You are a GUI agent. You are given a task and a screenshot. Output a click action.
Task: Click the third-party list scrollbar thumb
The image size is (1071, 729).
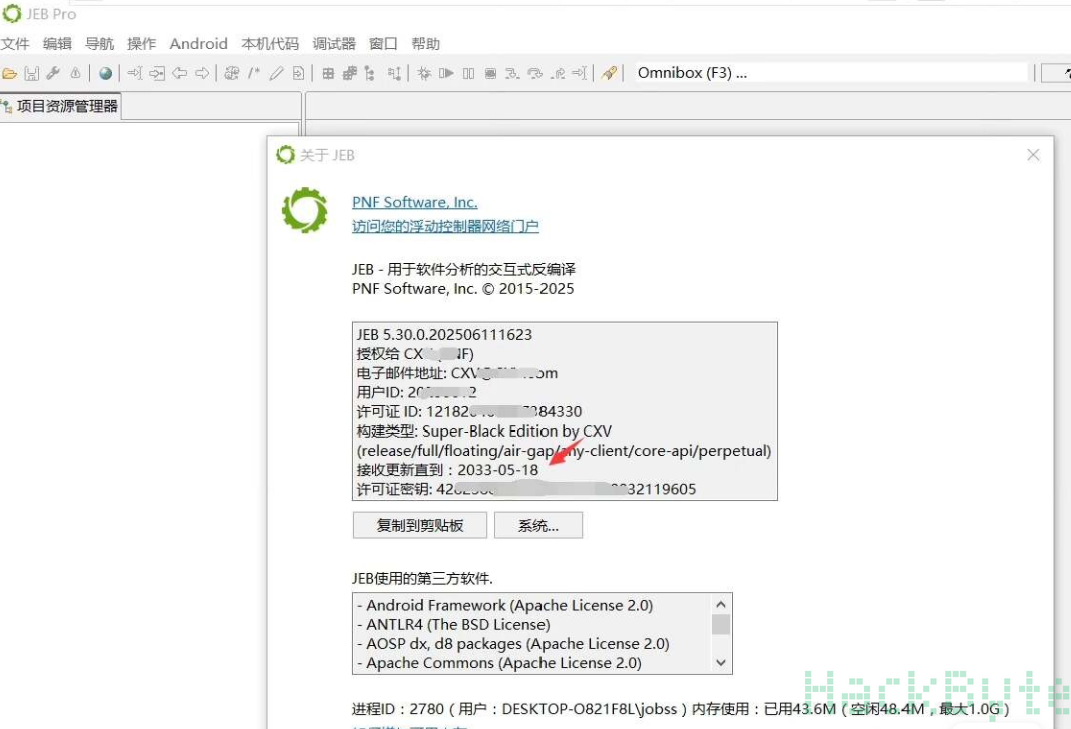721,624
